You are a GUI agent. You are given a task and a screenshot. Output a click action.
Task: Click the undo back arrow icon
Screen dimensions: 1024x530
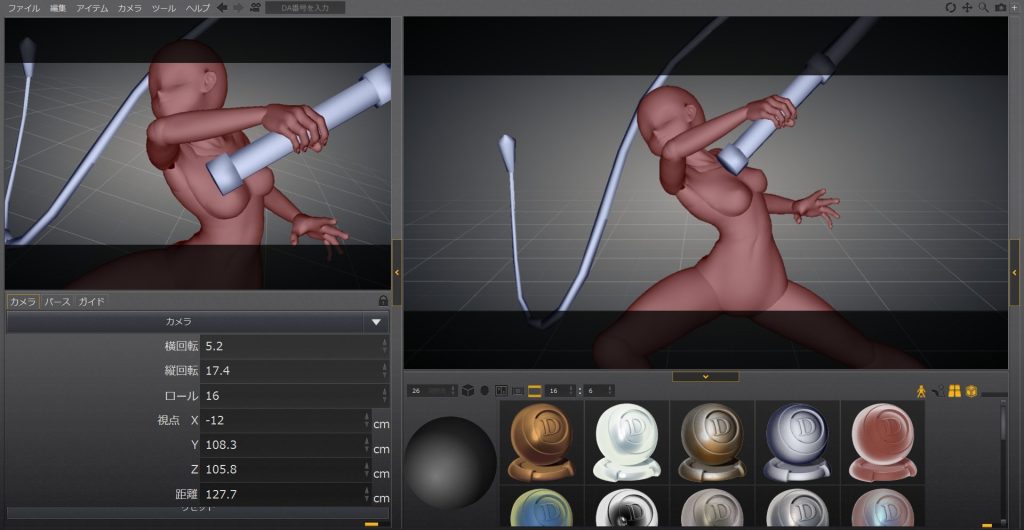222,8
